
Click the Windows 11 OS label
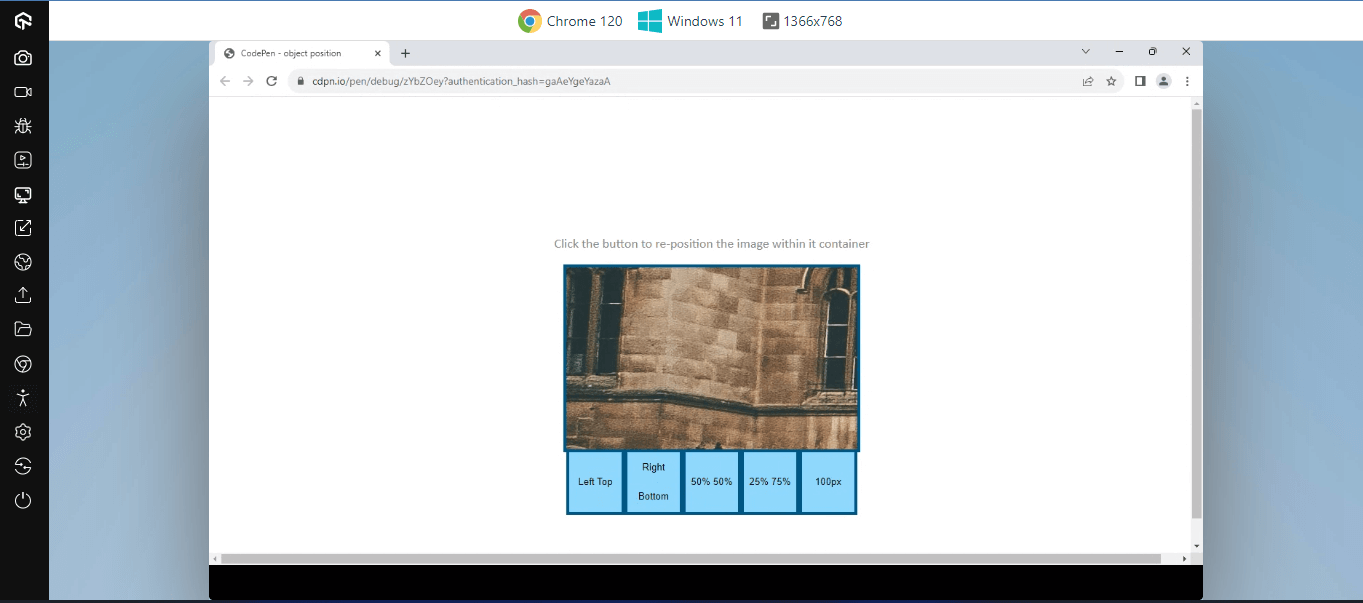tap(690, 21)
